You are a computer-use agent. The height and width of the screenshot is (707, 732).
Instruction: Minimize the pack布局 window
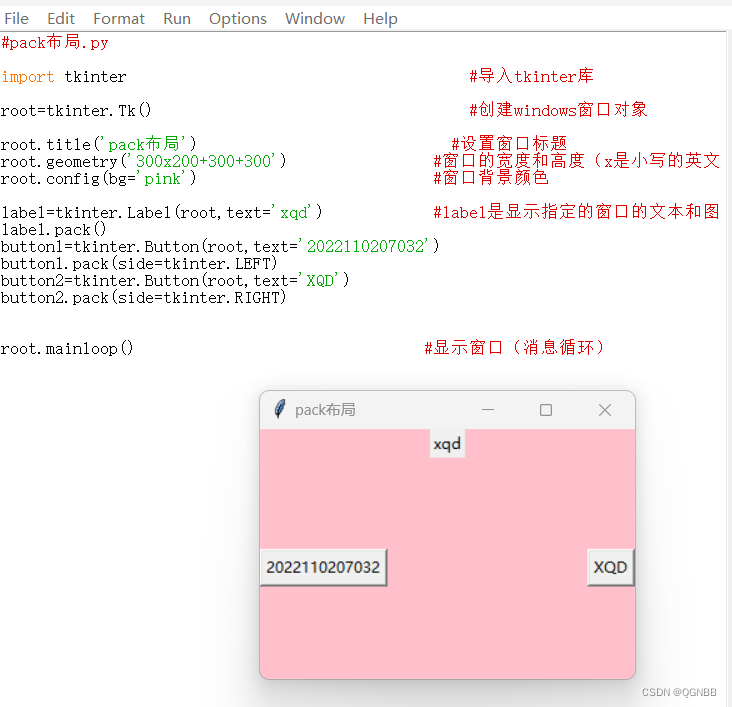488,410
